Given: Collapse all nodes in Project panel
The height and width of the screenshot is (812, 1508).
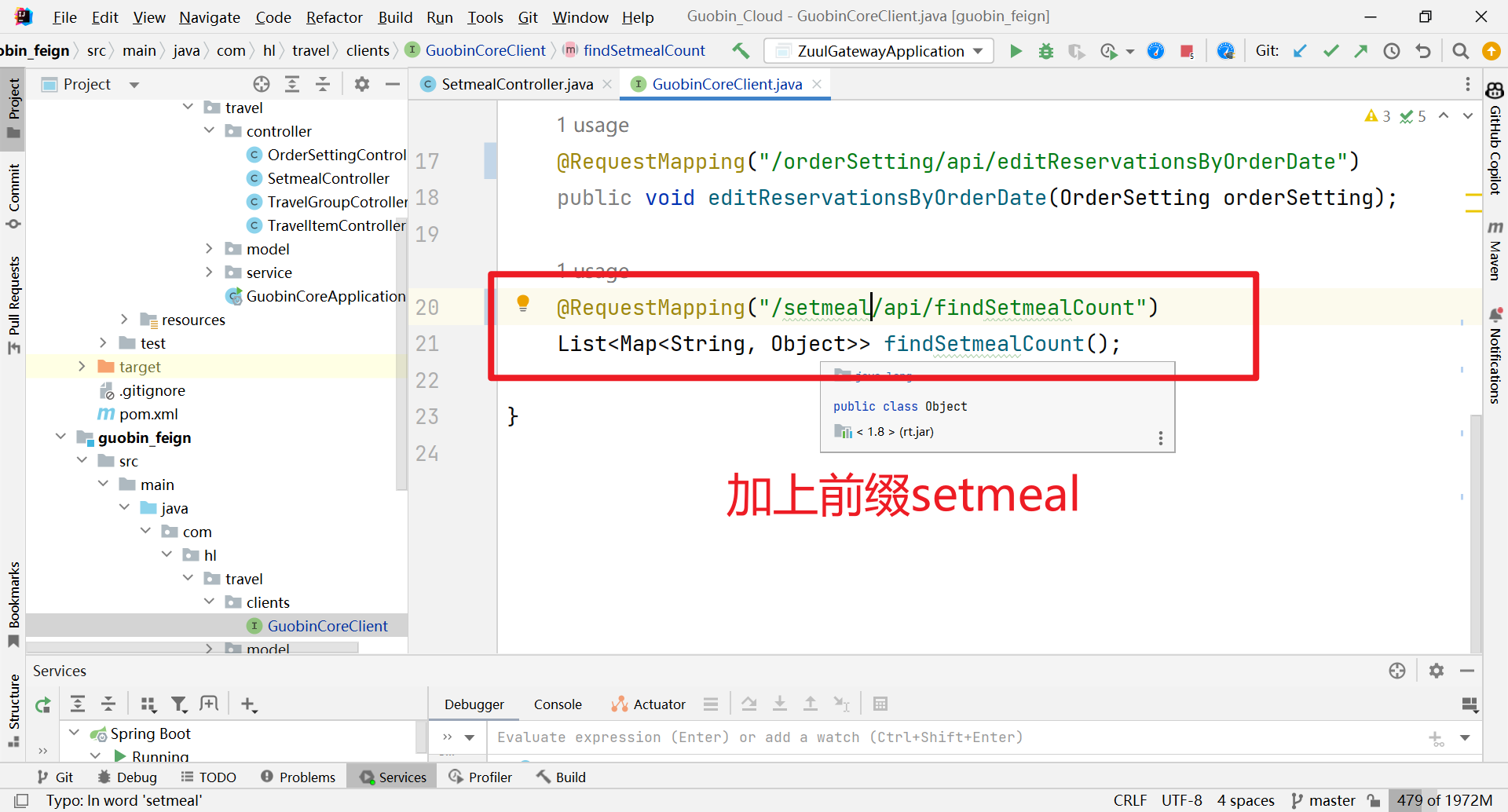Looking at the screenshot, I should pos(323,84).
